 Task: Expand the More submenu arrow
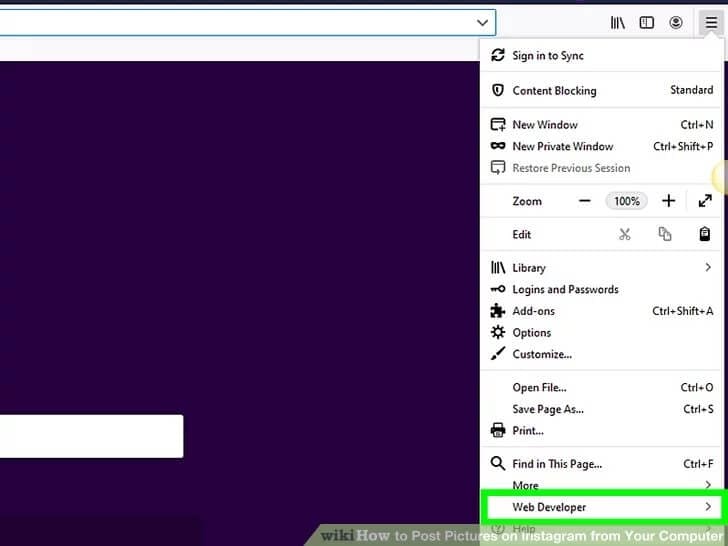pyautogui.click(x=708, y=485)
